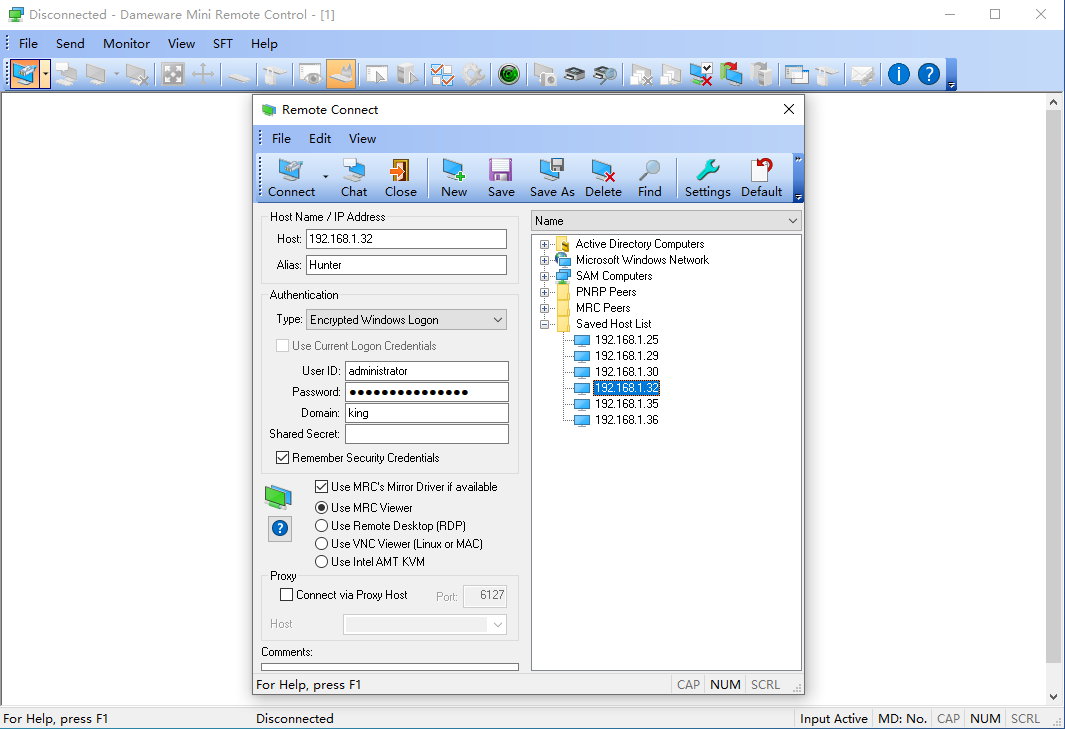The width and height of the screenshot is (1065, 729).
Task: Expand Active Directory Computers node
Action: pyautogui.click(x=544, y=244)
